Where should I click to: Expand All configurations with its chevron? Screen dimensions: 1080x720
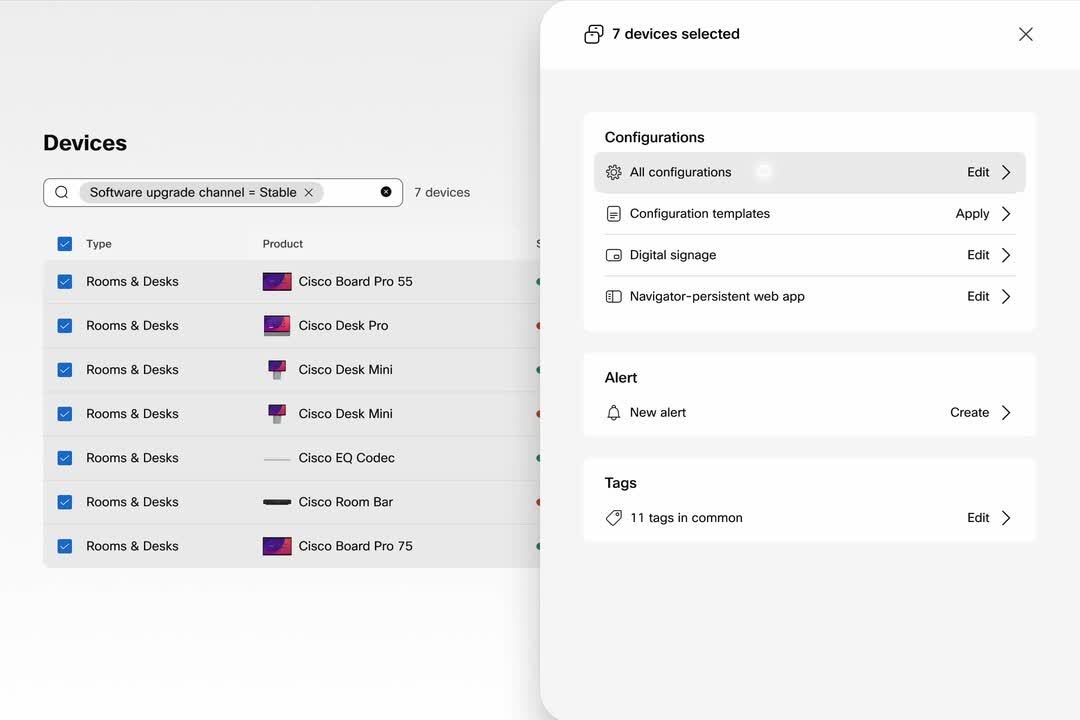[1006, 172]
